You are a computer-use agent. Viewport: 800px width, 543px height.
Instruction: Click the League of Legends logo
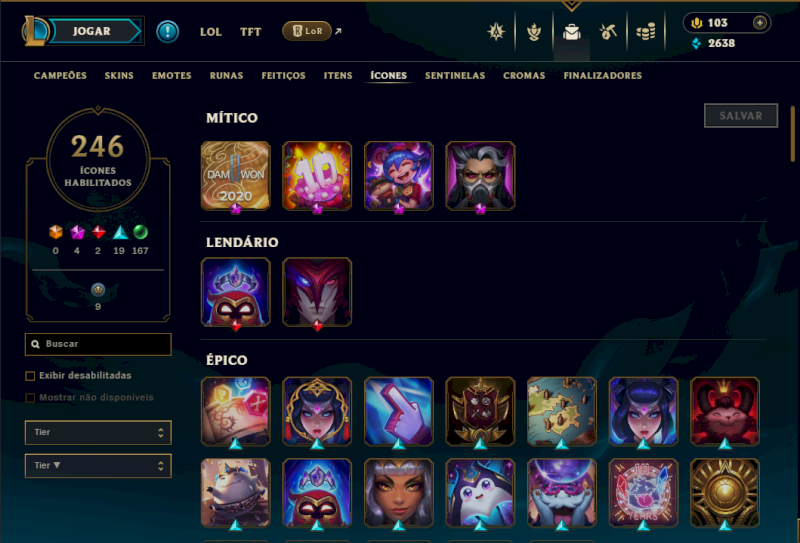pyautogui.click(x=35, y=31)
